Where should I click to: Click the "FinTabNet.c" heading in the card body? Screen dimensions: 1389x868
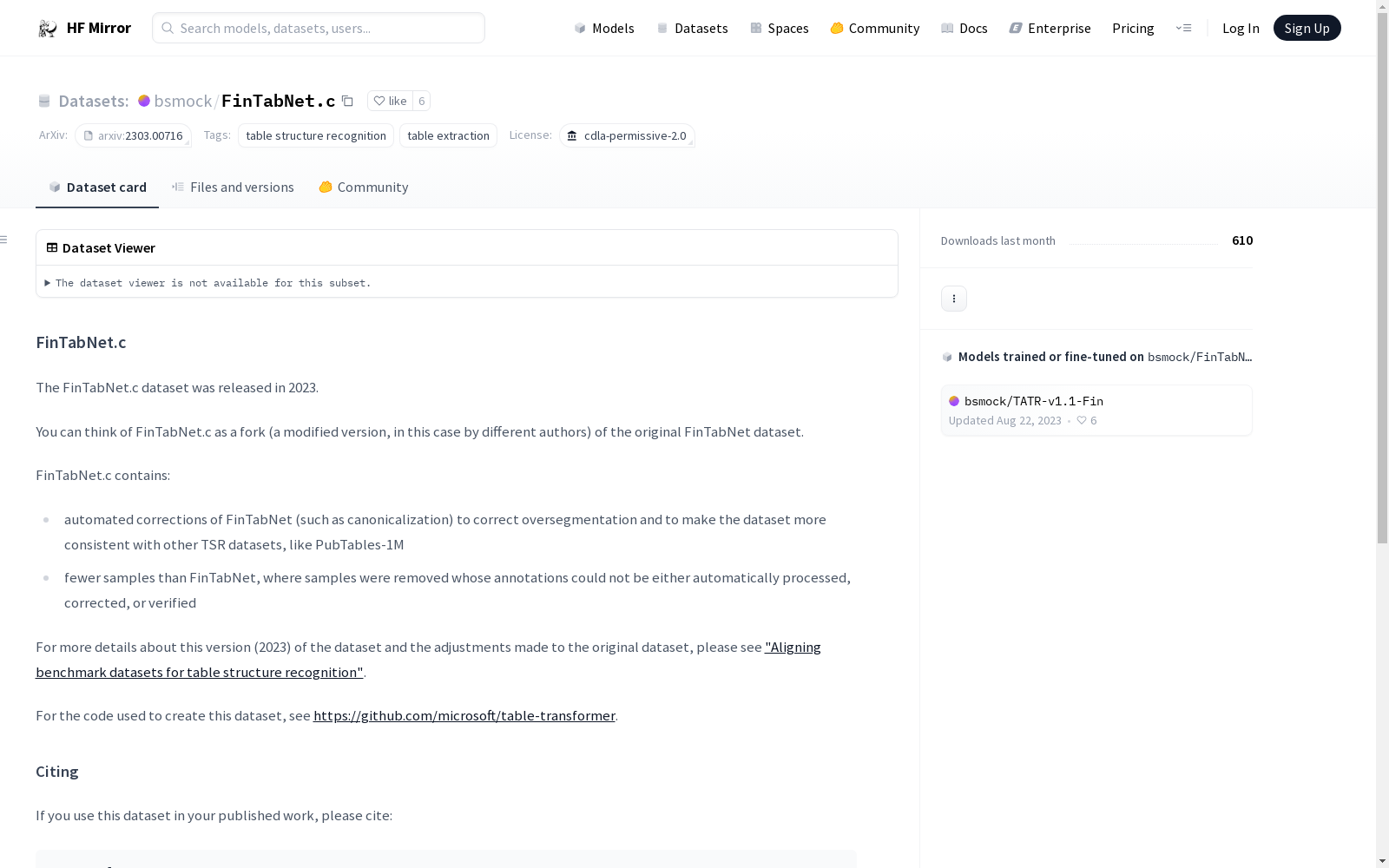click(81, 342)
